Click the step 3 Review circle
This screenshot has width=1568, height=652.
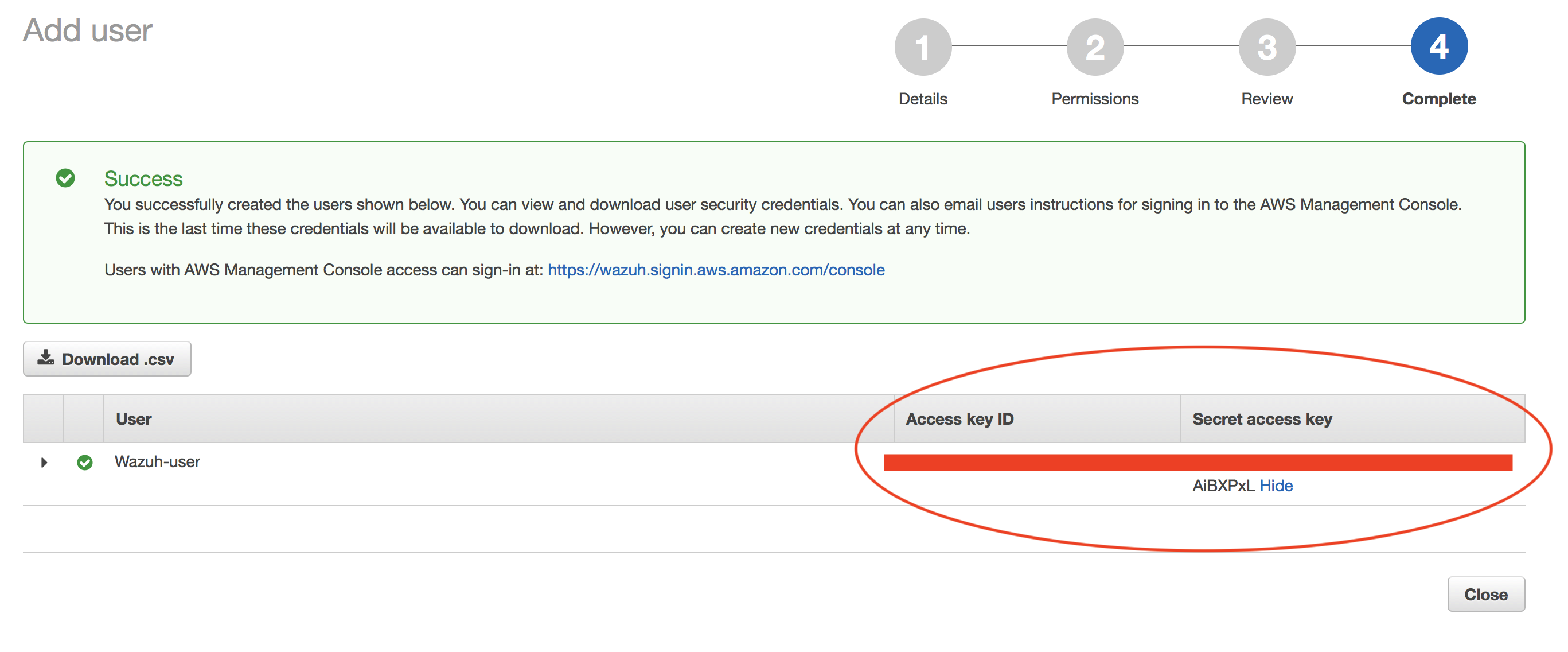(x=1267, y=47)
